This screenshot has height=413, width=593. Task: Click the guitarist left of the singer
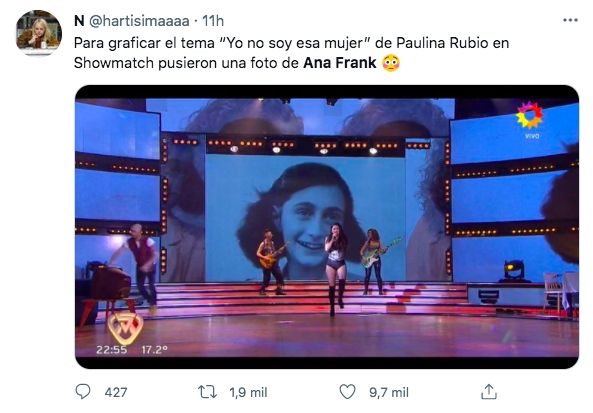tap(271, 262)
